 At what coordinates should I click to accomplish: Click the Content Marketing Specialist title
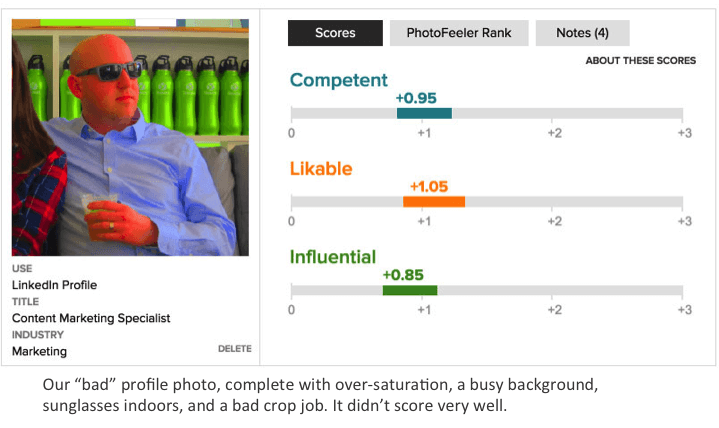pos(91,318)
